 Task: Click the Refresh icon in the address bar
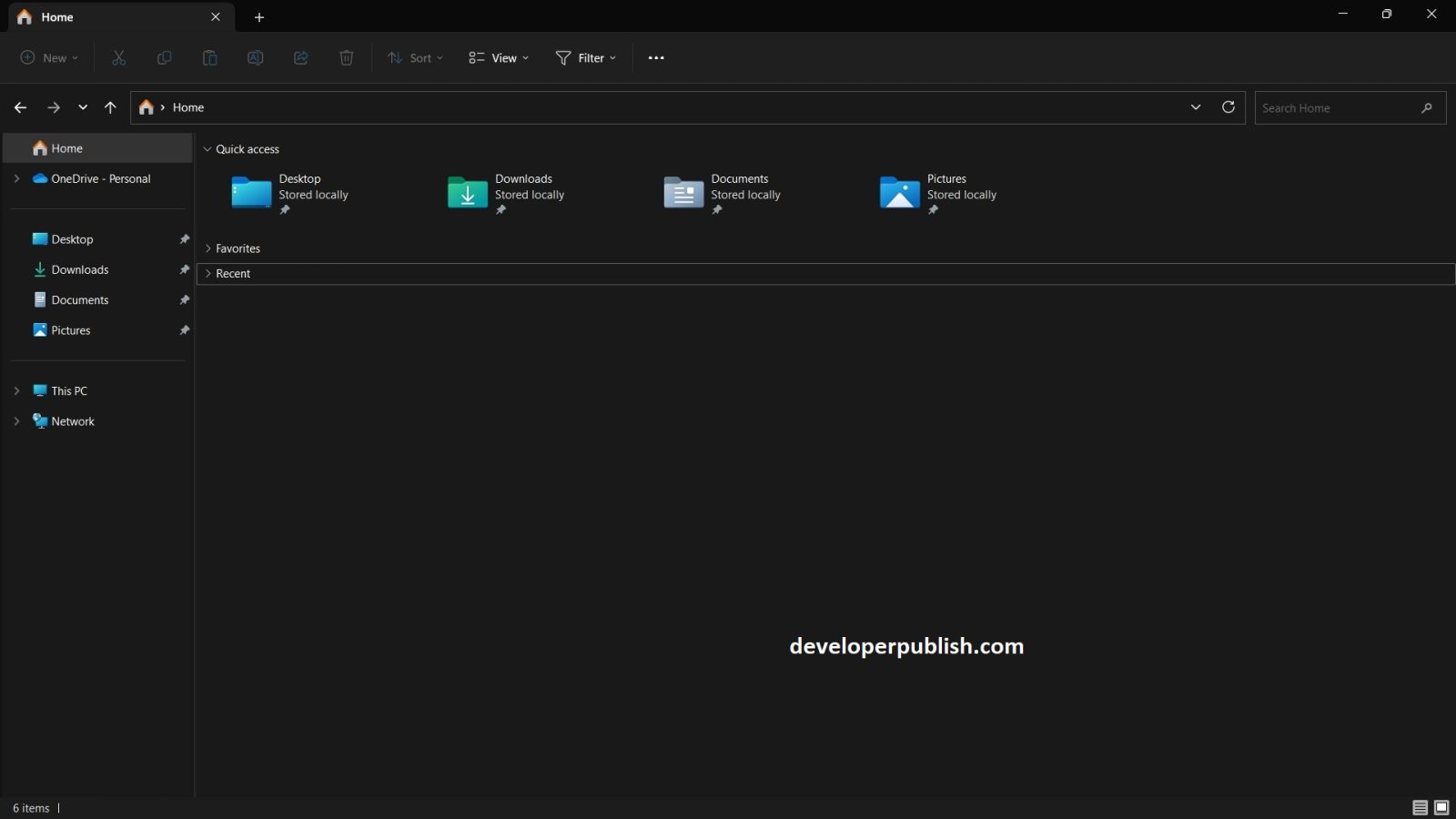[x=1228, y=106]
